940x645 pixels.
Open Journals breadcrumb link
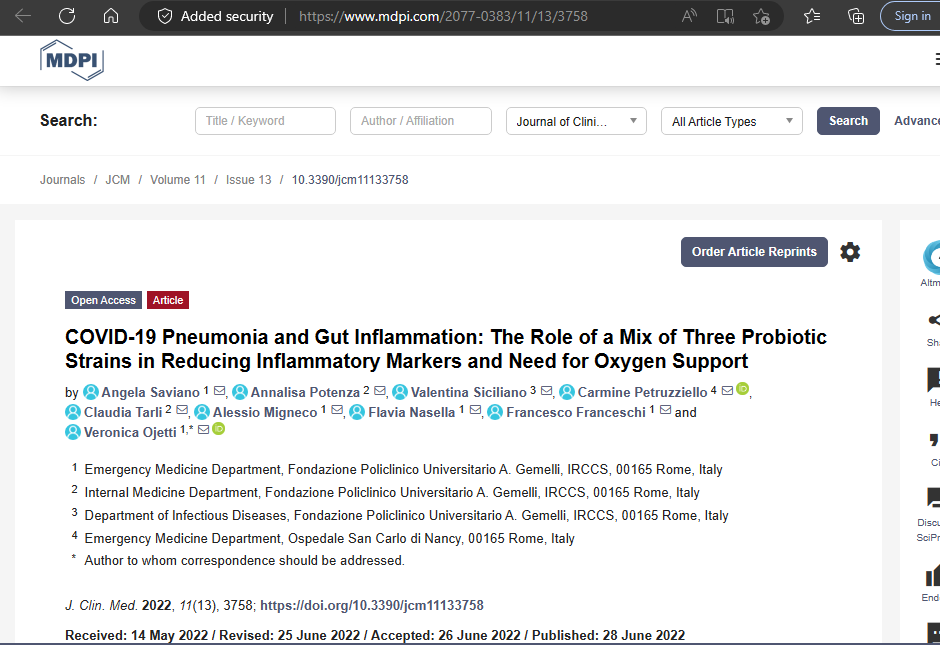(x=62, y=180)
